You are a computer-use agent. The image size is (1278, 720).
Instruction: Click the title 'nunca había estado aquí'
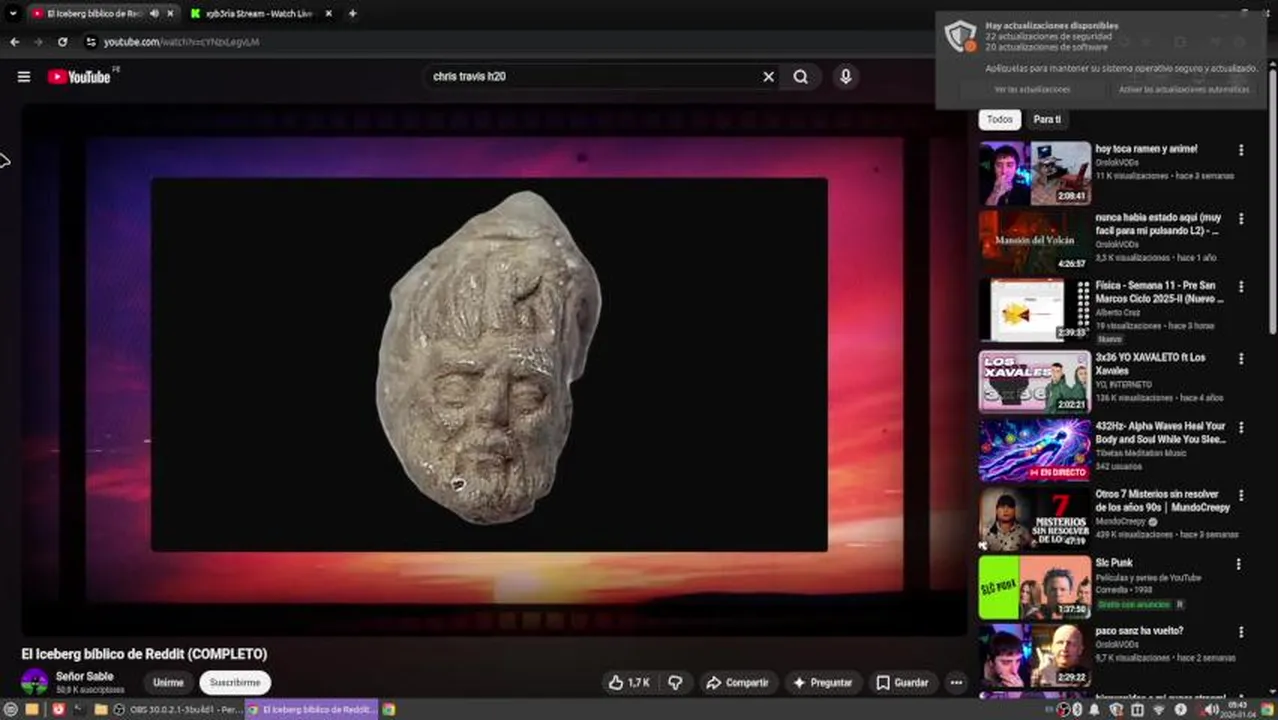(x=1158, y=224)
